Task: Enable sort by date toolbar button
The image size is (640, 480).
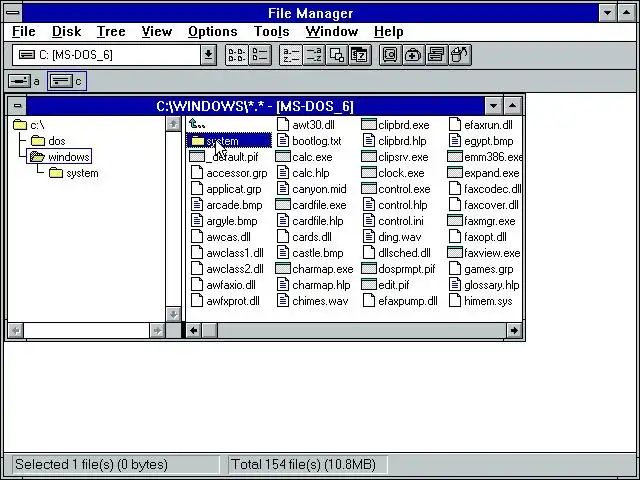Action: (360, 55)
